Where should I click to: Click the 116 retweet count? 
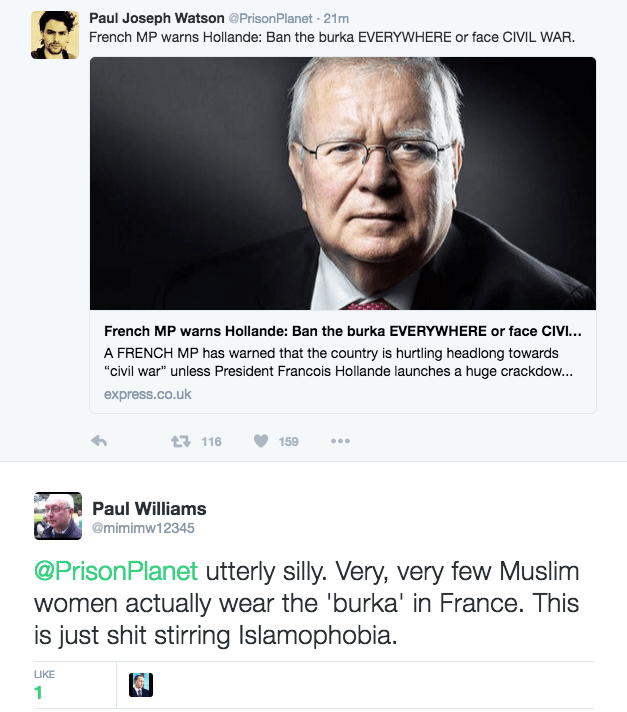[211, 441]
